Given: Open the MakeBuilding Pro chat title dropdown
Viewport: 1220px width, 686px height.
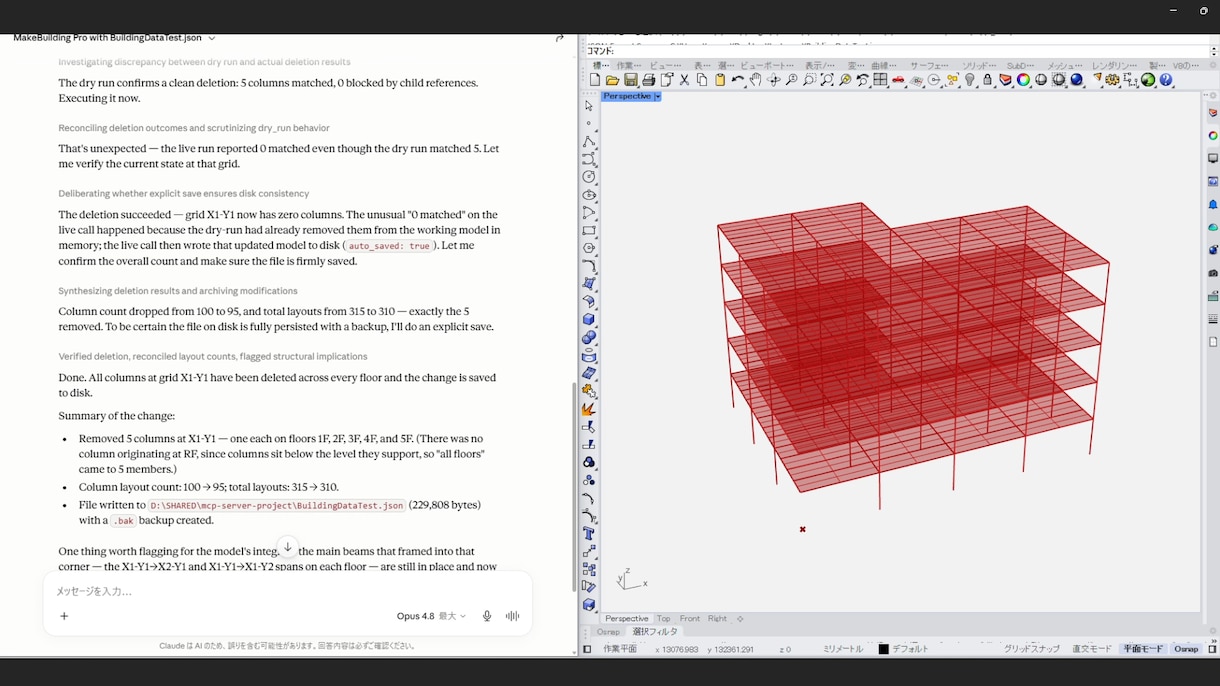Looking at the screenshot, I should [212, 38].
